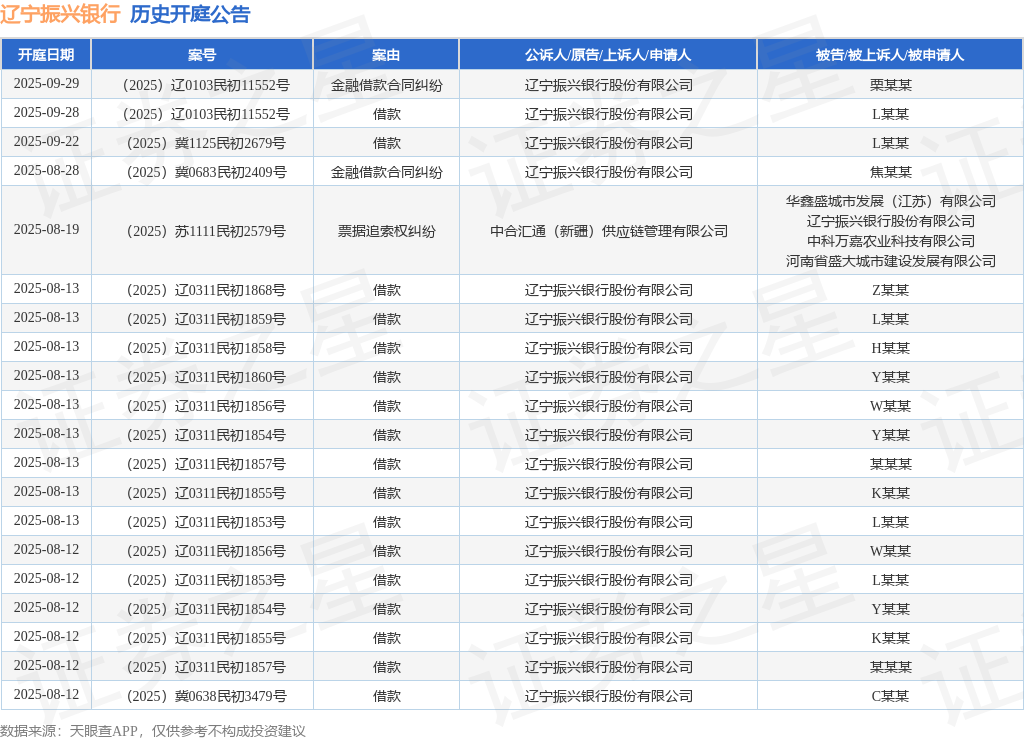Viewport: 1024px width, 740px height.
Task: Click defendant 河南省盛大城市建设发展有限公司
Action: coord(891,261)
